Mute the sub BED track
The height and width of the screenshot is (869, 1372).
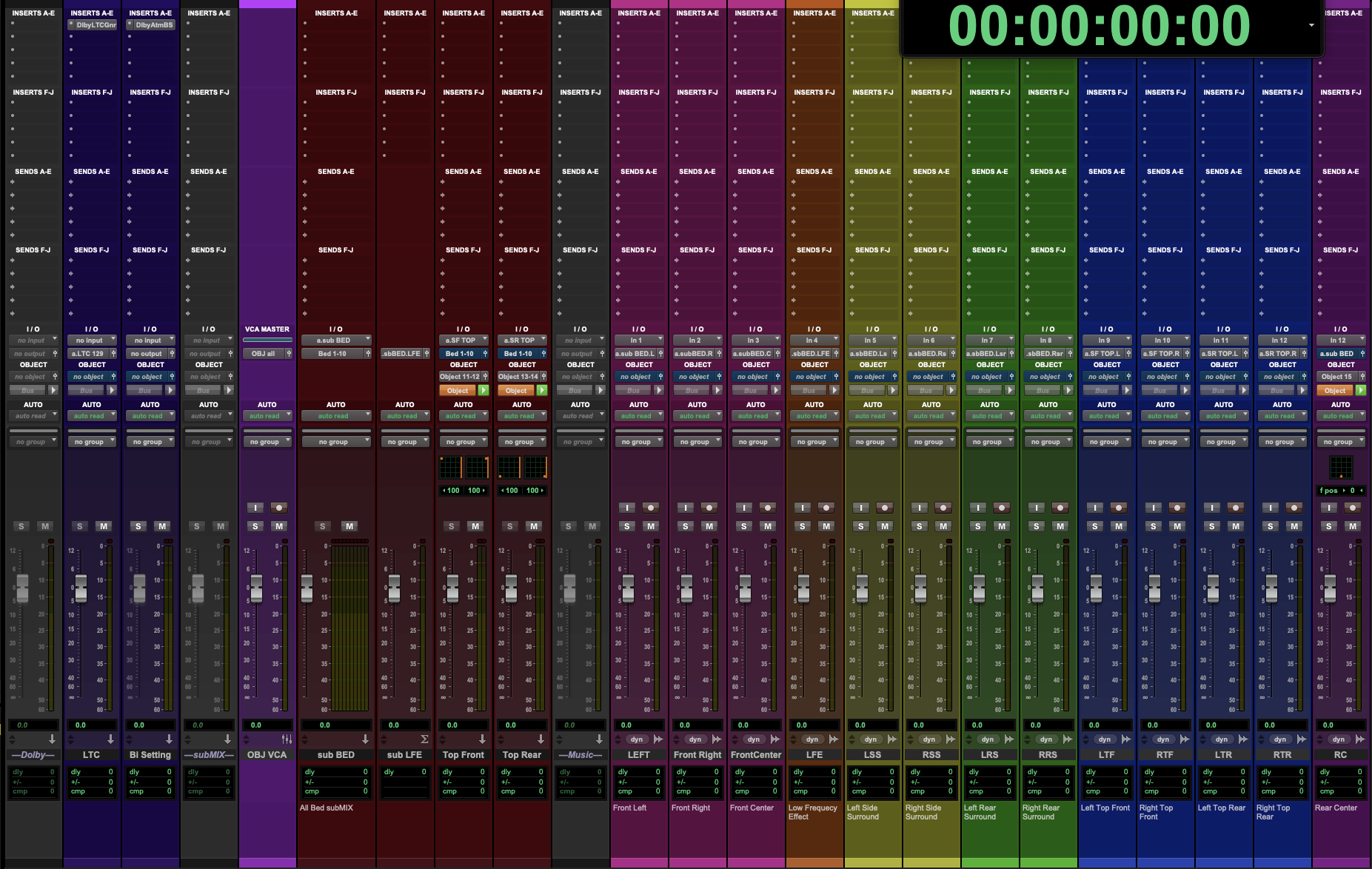pyautogui.click(x=349, y=526)
